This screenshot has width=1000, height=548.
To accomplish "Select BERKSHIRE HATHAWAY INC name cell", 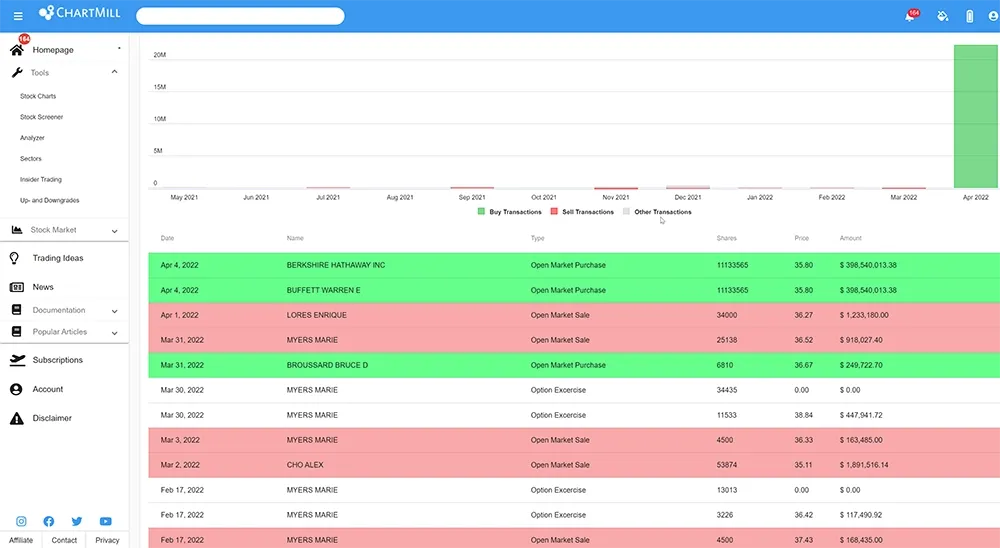I will click(x=336, y=265).
